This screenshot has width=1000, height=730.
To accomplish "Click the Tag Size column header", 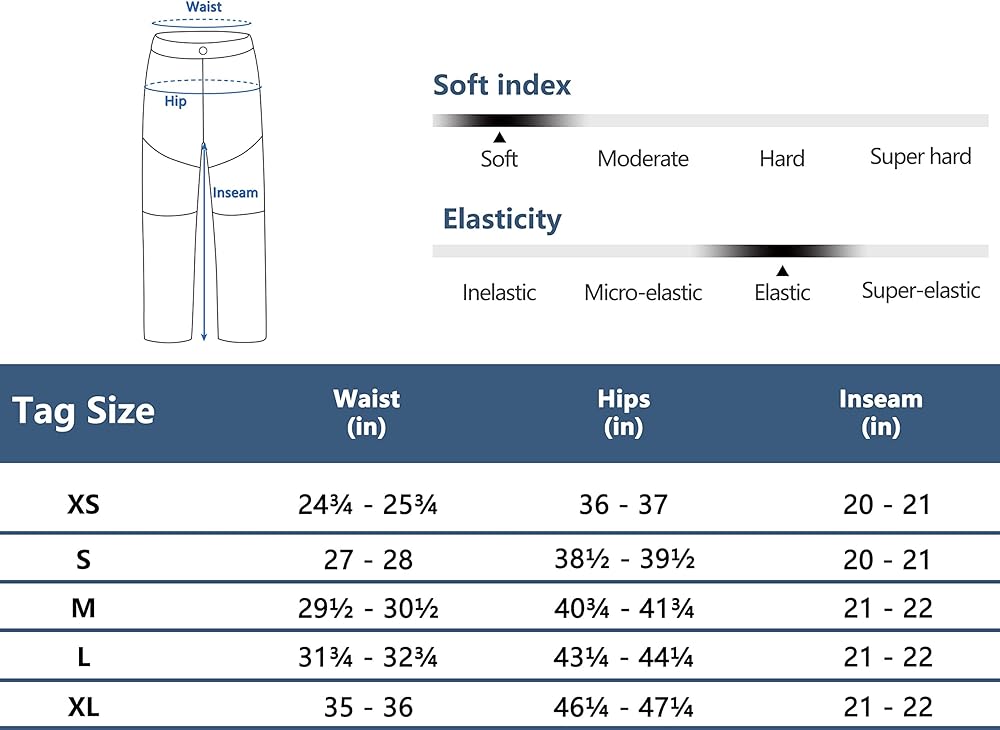I will (x=83, y=411).
